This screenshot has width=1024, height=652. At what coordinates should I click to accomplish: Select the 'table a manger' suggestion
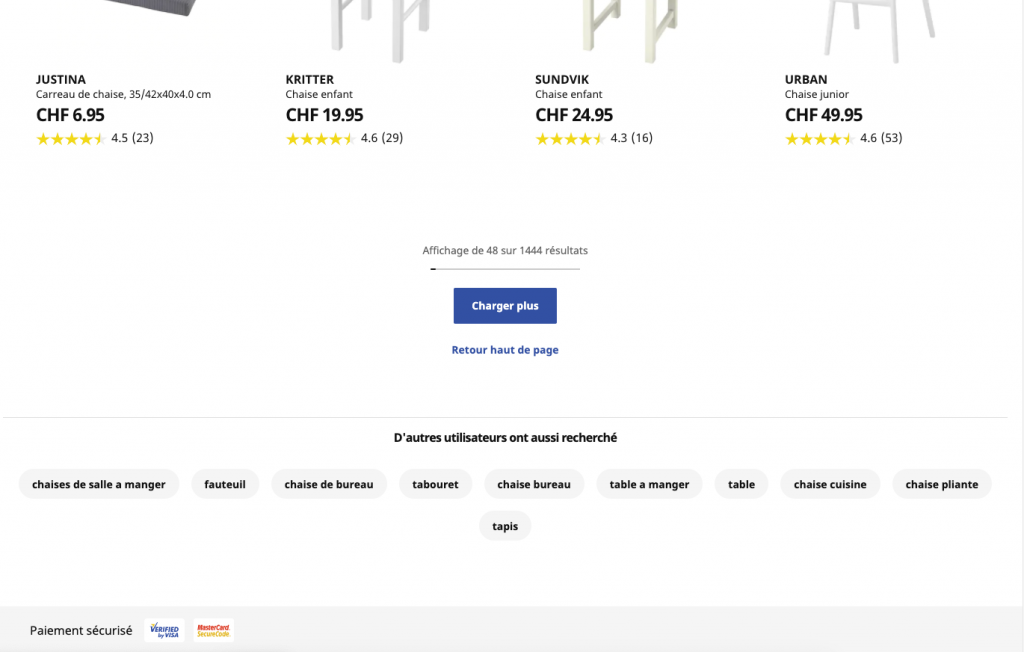(649, 484)
